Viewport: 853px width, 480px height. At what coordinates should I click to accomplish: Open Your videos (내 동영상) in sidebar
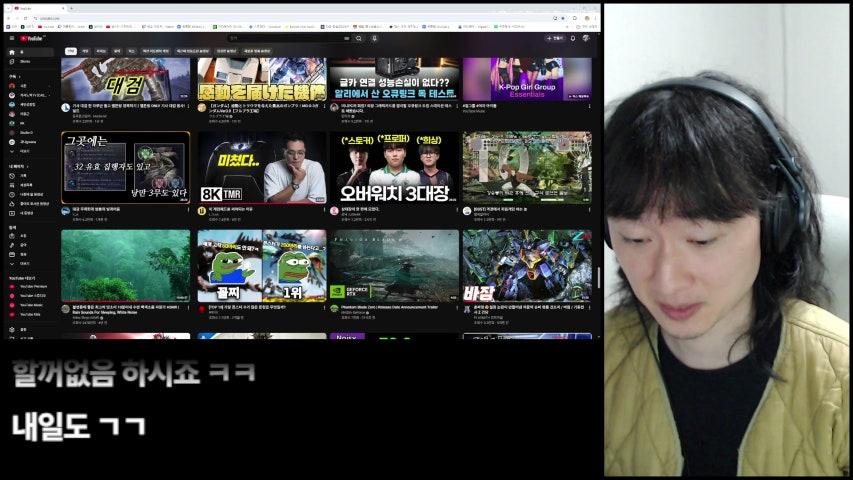(30, 213)
